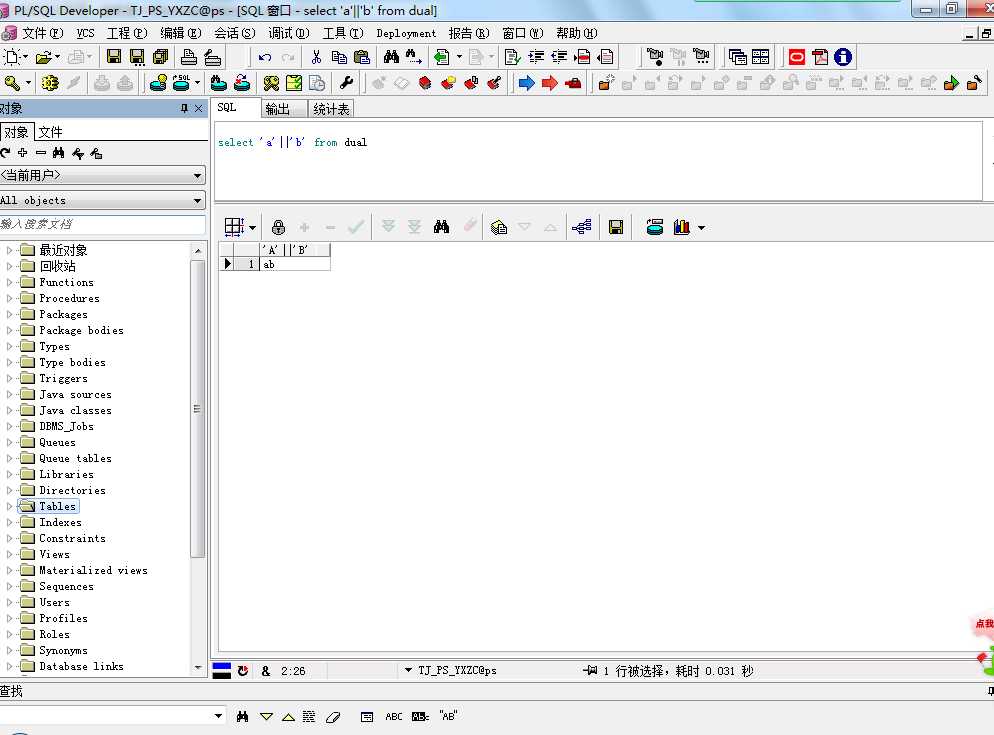The width and height of the screenshot is (994, 735).
Task: Expand the Views folder
Action: [9, 554]
